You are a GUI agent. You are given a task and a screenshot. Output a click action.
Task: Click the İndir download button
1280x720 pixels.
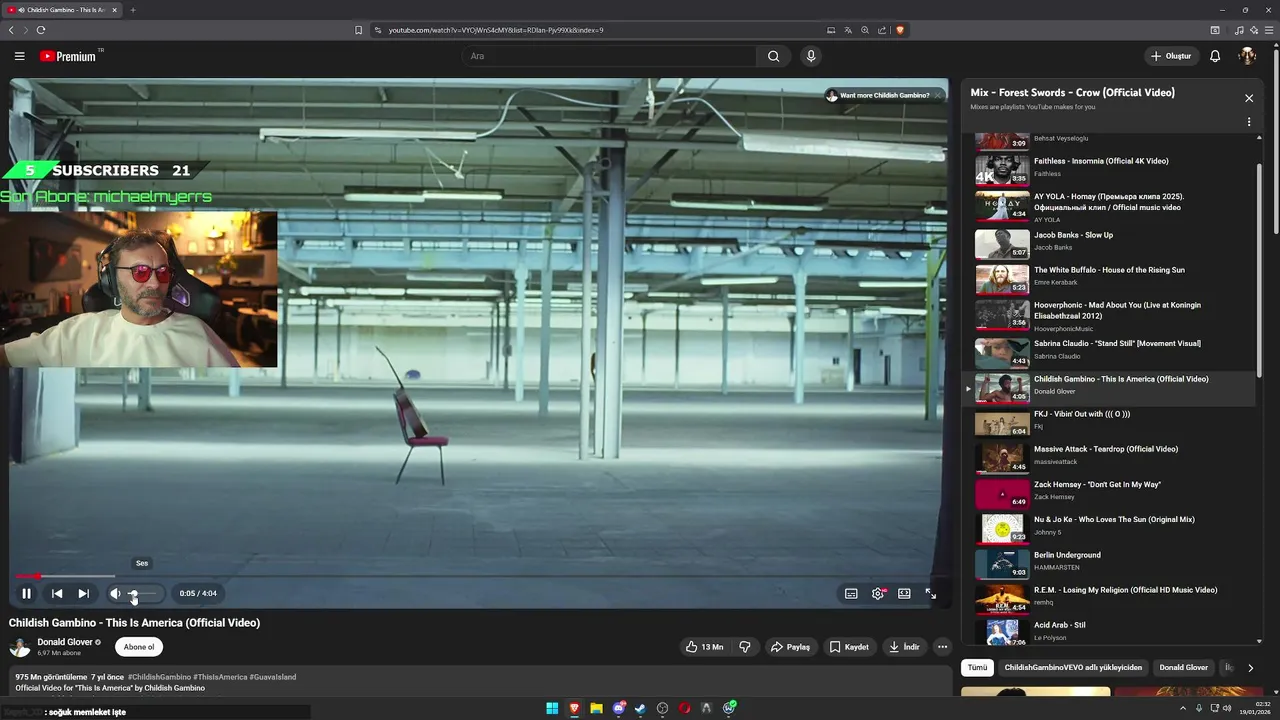click(x=904, y=647)
